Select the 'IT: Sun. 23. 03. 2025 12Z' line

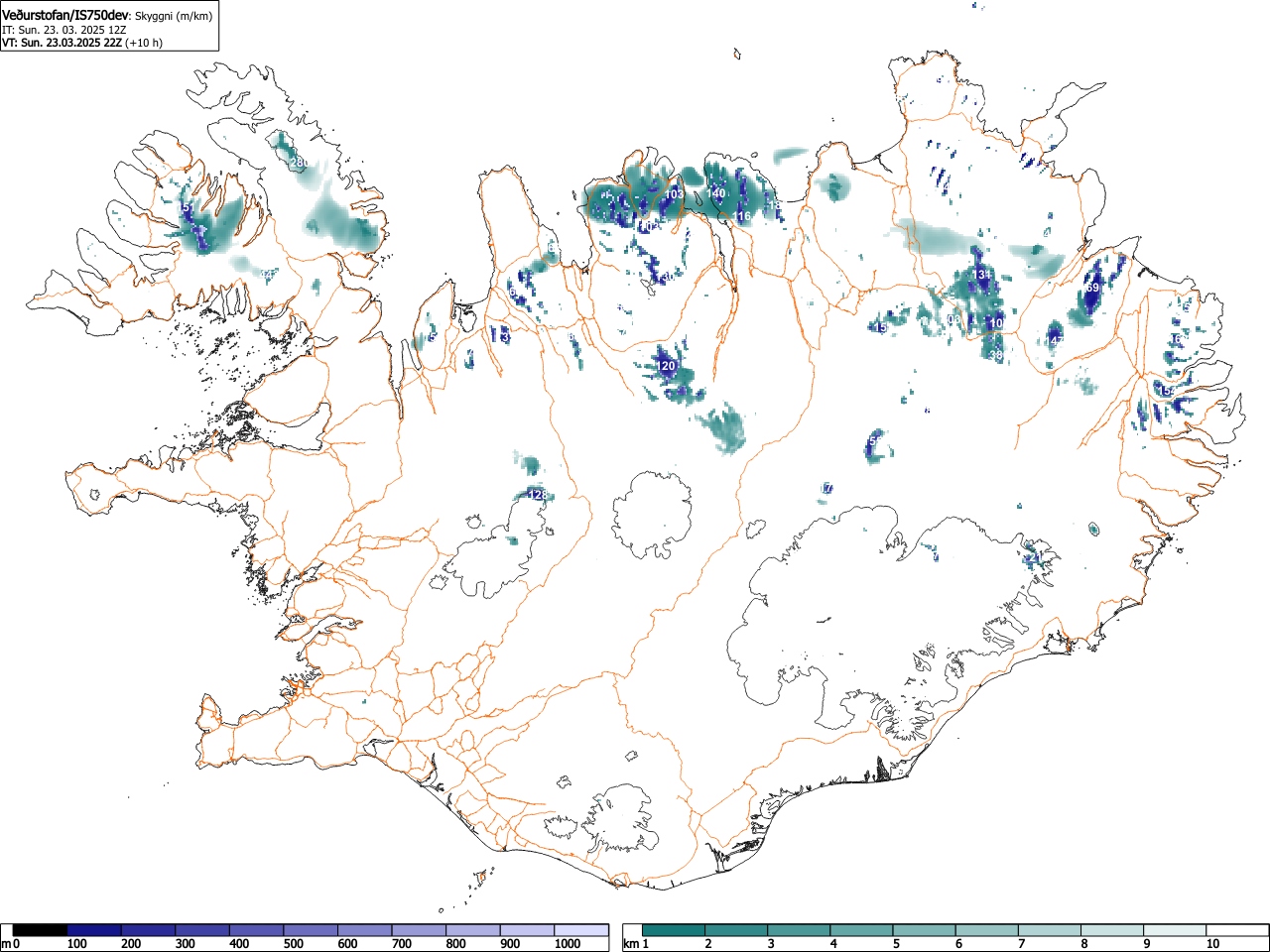(x=63, y=30)
